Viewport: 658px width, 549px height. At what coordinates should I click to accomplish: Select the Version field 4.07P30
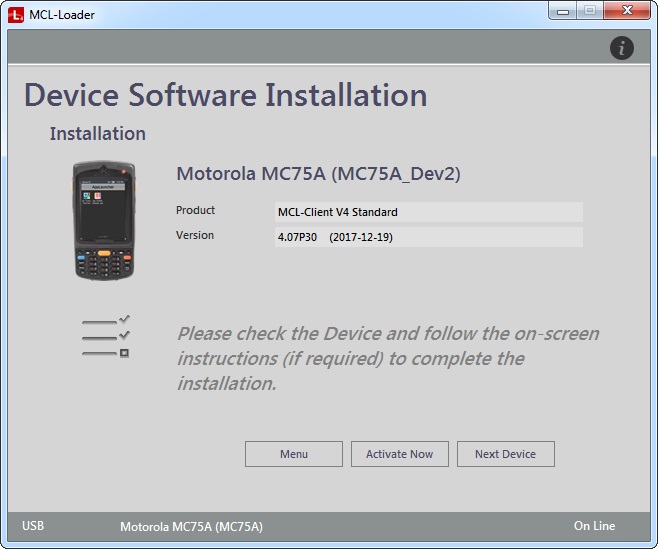click(x=428, y=237)
